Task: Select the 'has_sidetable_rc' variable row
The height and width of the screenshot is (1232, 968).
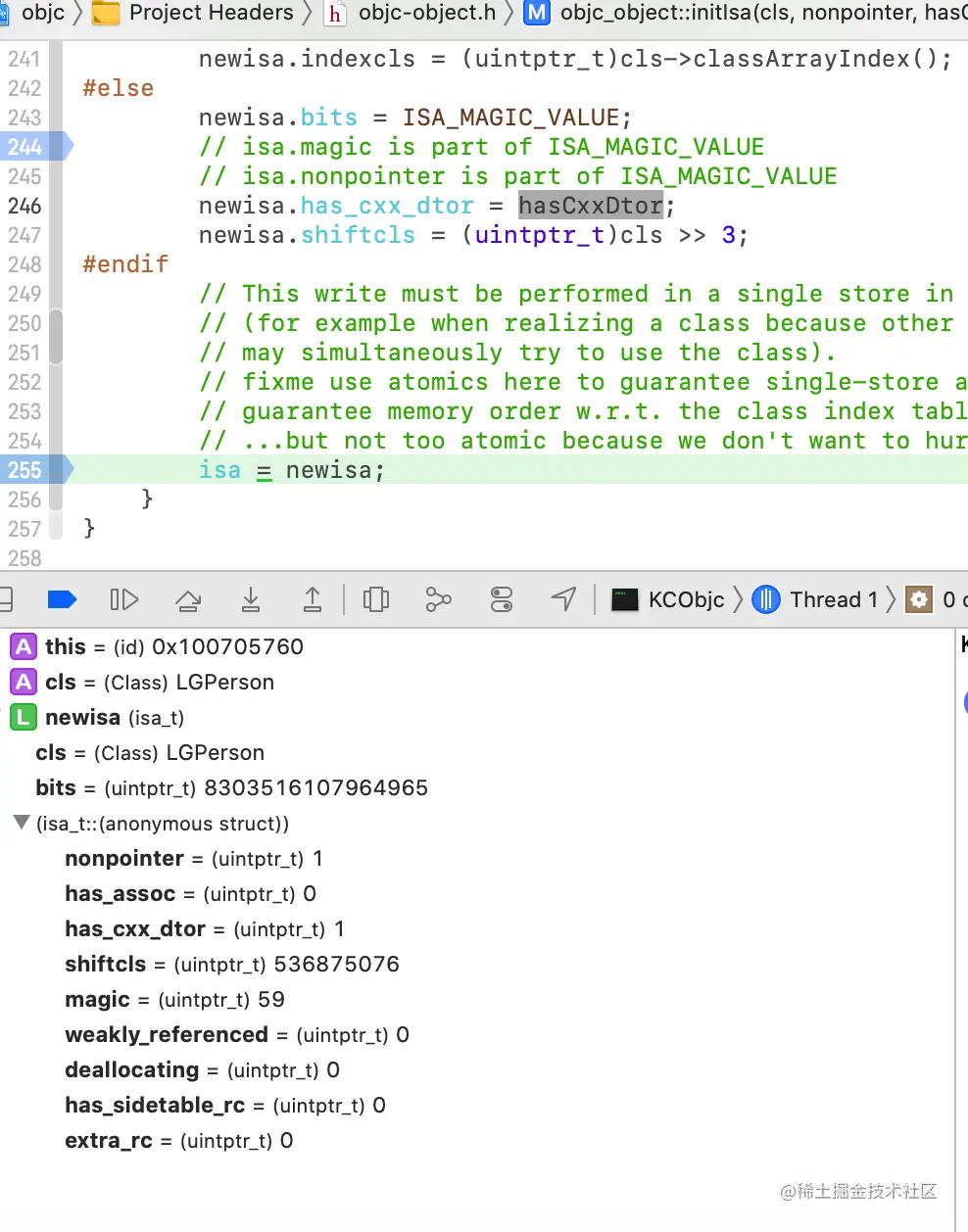Action: 477,1105
